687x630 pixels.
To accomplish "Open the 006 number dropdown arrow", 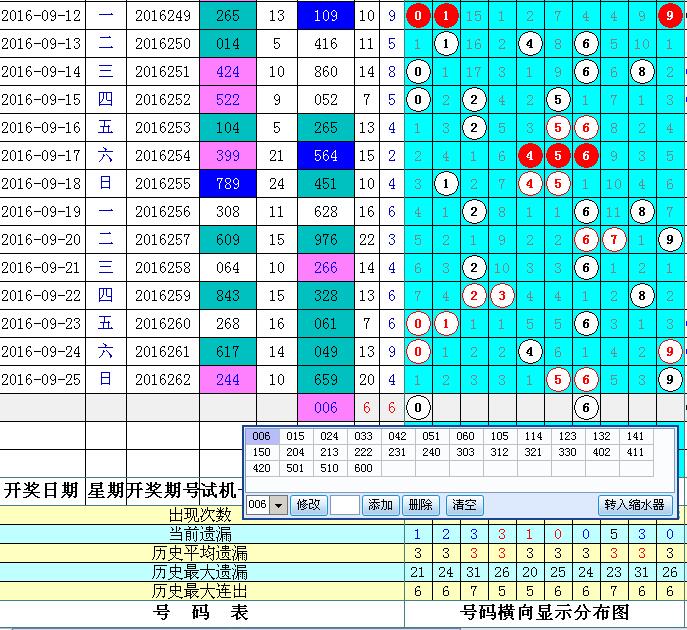I will (279, 505).
